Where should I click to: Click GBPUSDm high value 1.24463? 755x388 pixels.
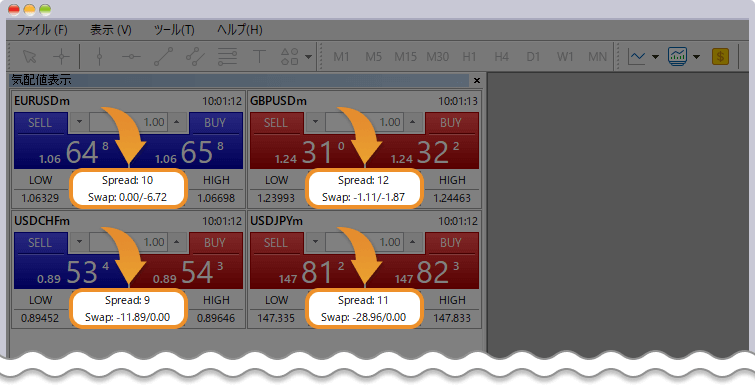[x=452, y=198]
